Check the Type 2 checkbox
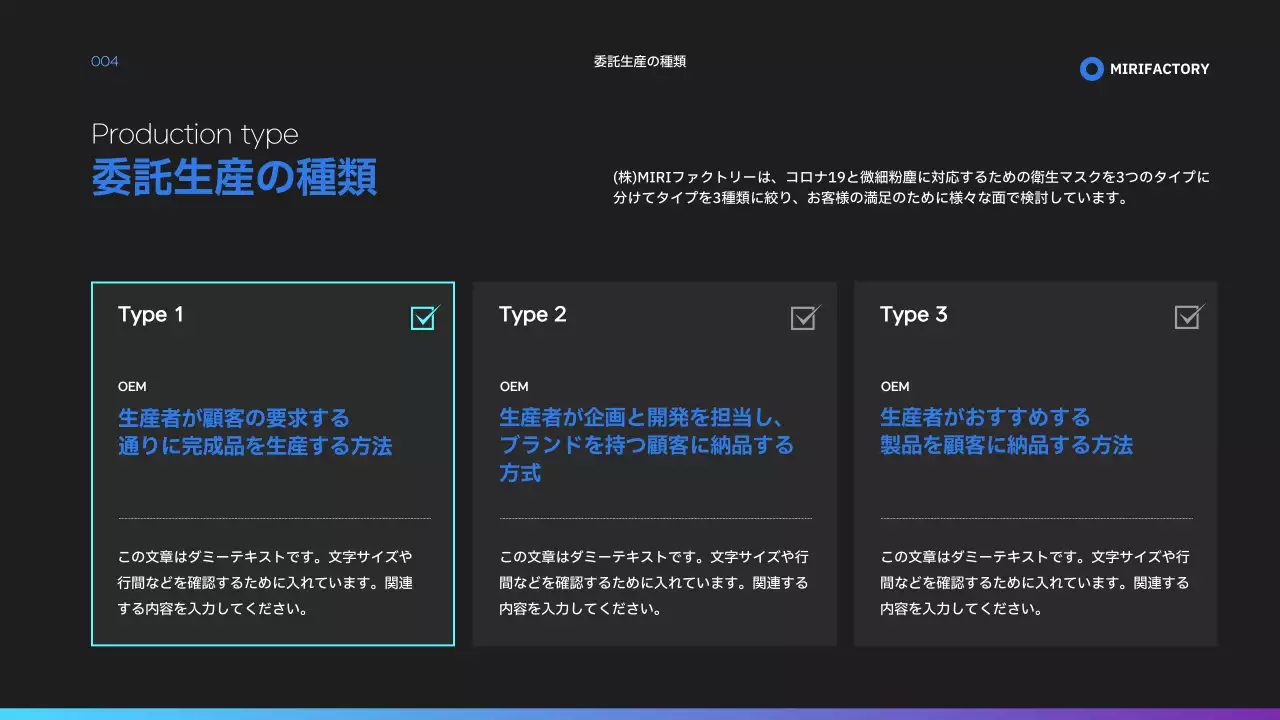1280x720 pixels. tap(805, 318)
